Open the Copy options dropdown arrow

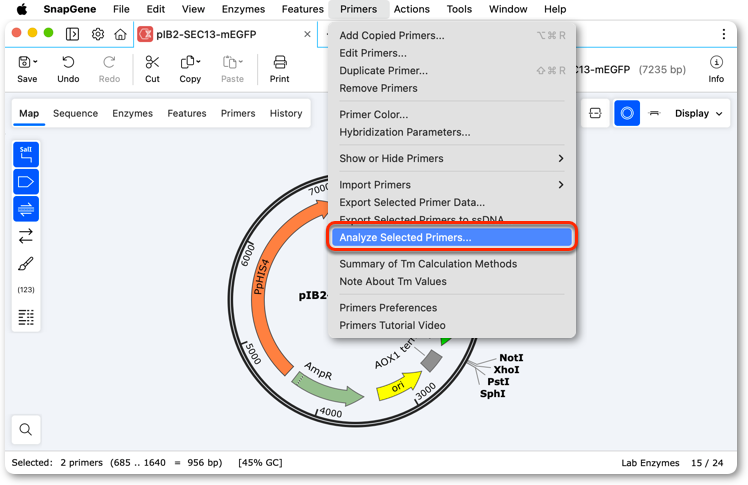[198, 62]
